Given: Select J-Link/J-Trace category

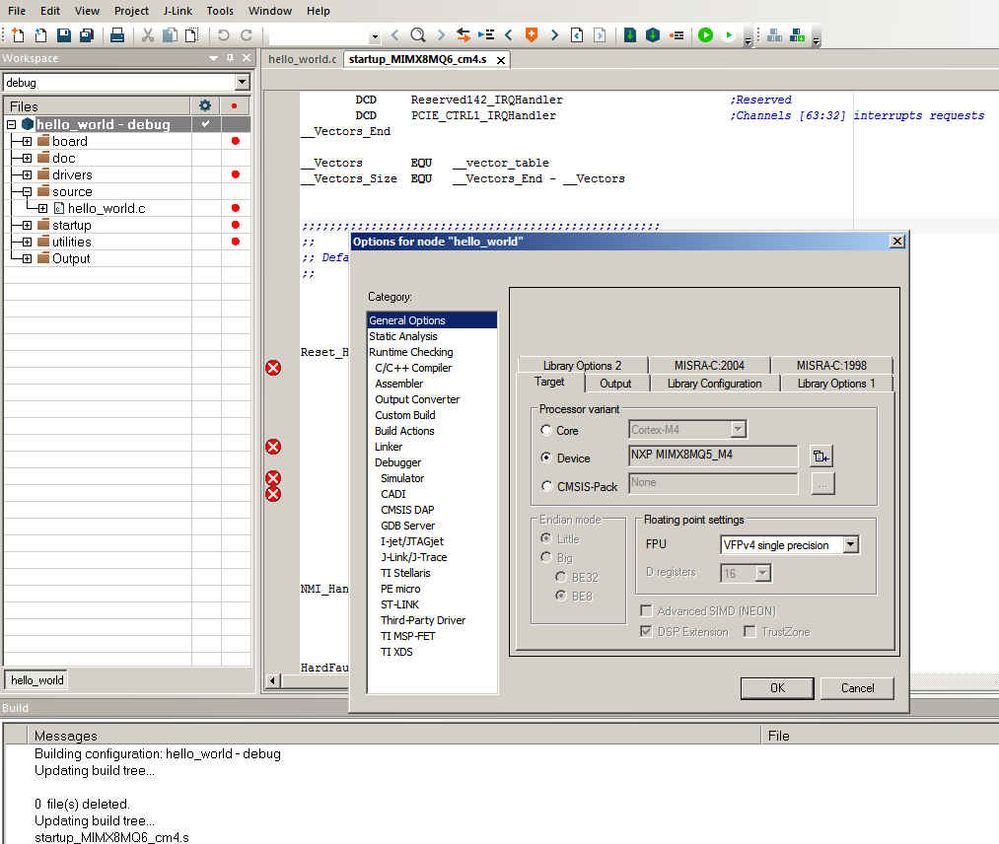Looking at the screenshot, I should point(414,557).
